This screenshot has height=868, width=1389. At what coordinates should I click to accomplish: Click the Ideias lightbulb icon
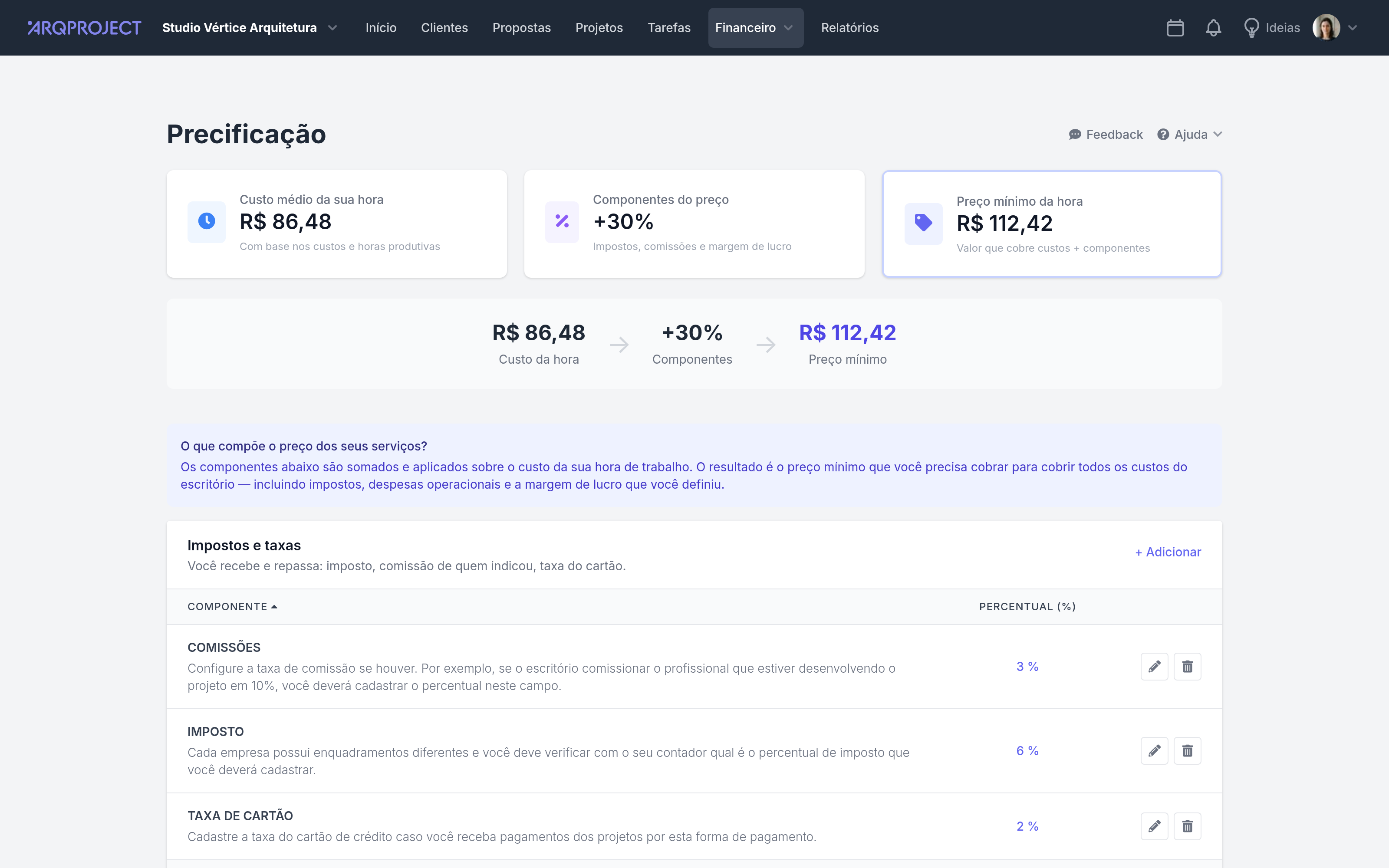(1251, 27)
